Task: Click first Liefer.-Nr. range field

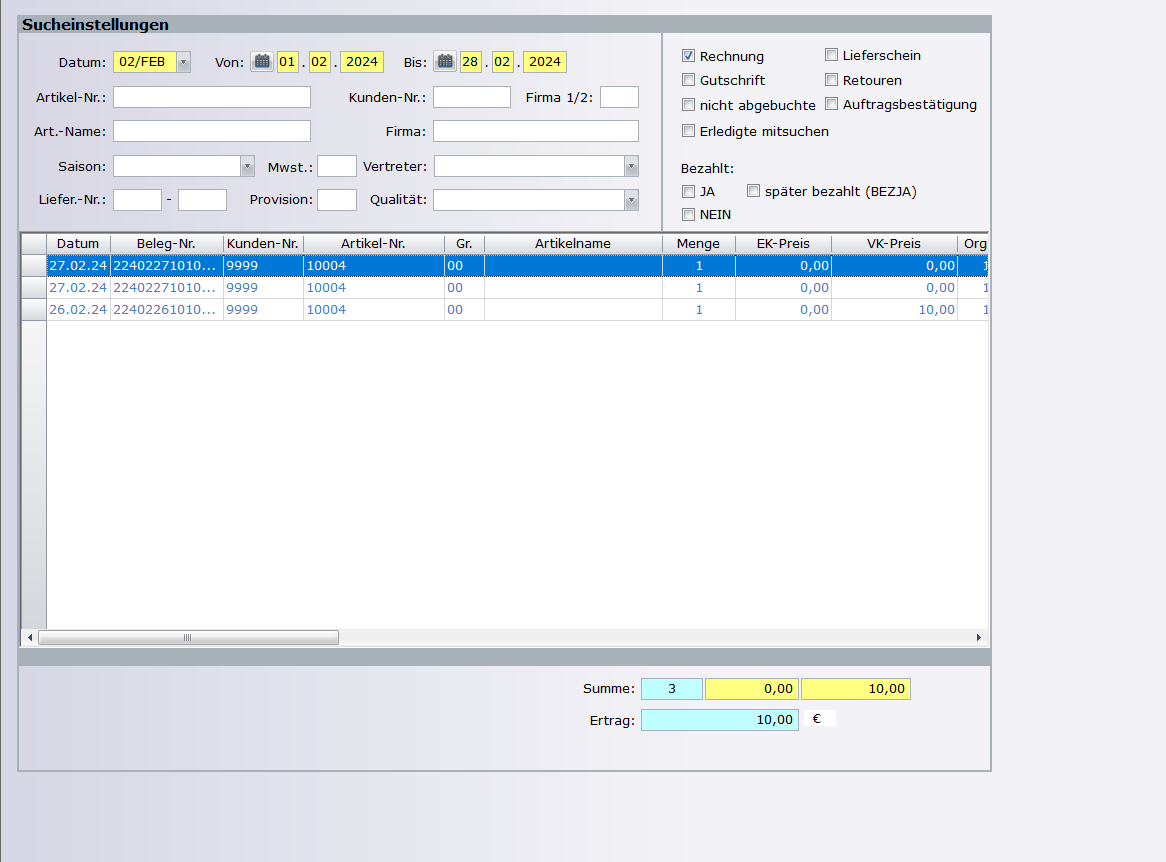Action: point(138,200)
